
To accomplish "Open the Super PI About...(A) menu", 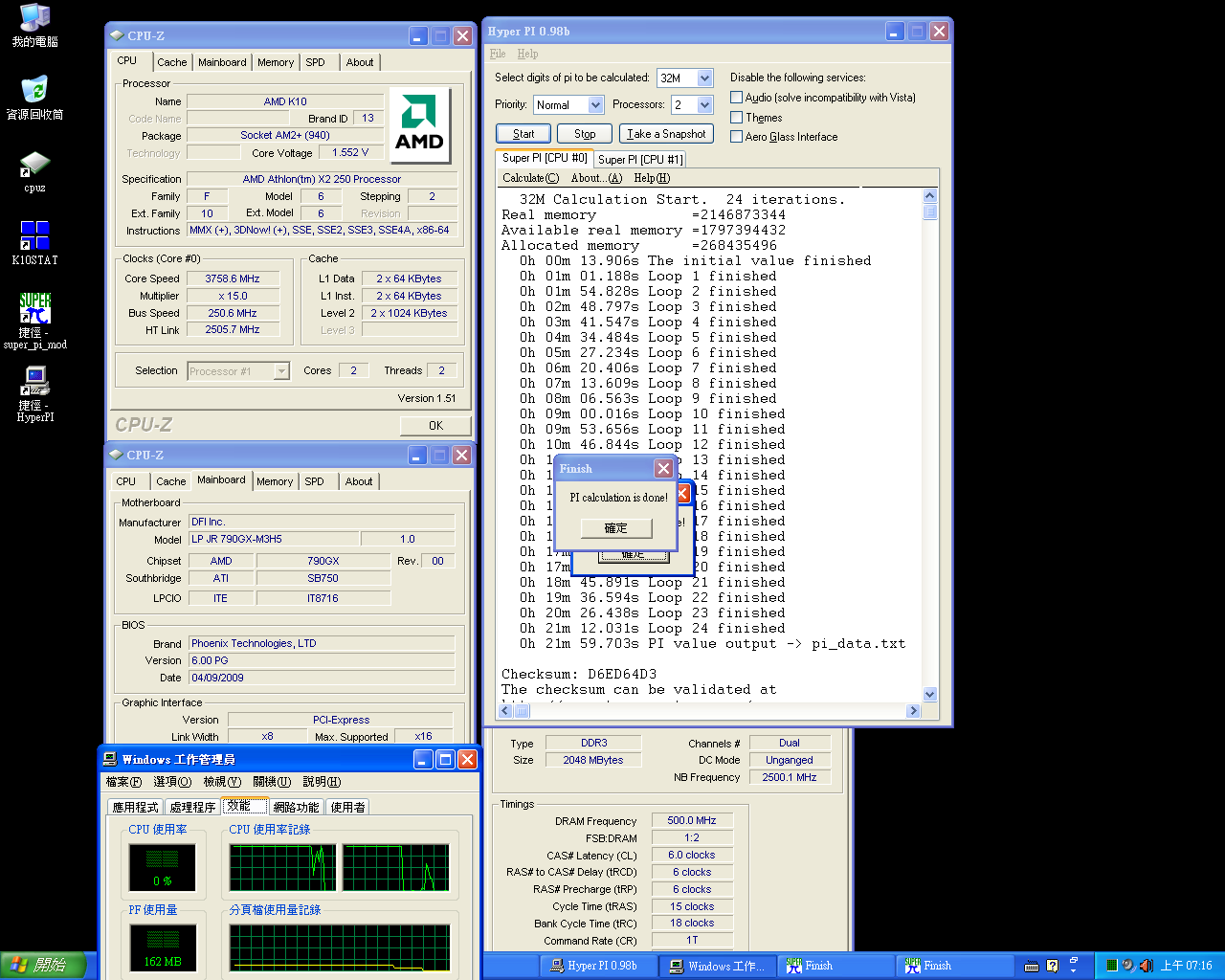I will point(596,178).
